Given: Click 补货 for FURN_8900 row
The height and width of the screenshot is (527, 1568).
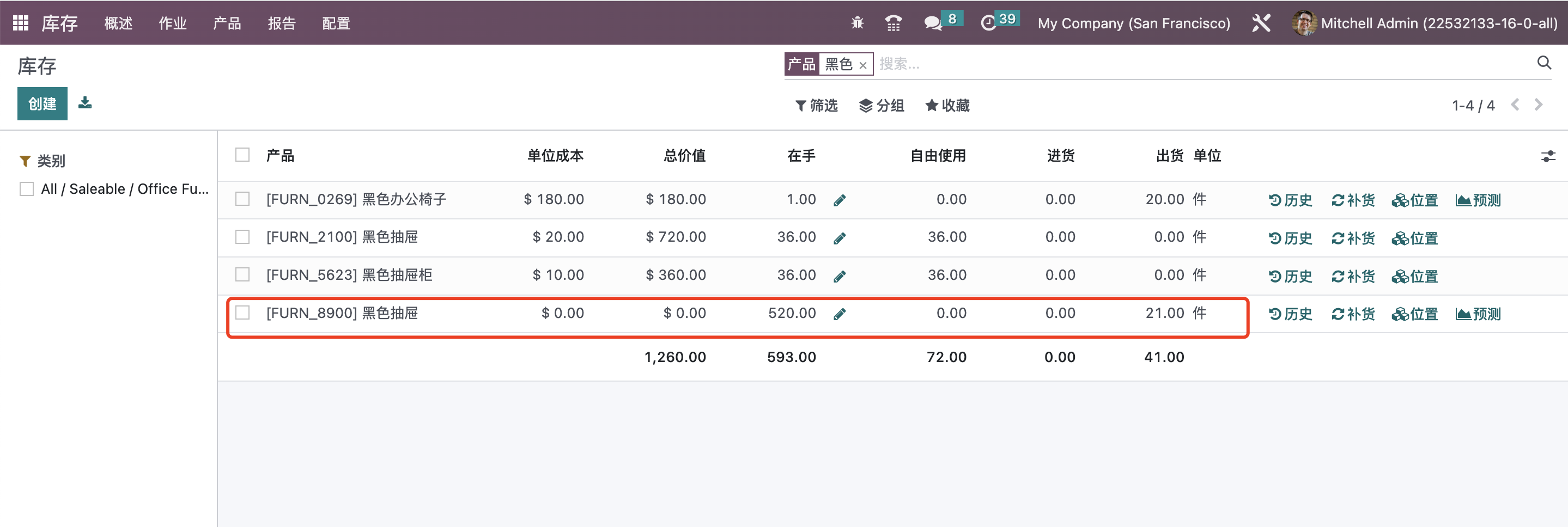Looking at the screenshot, I should (1353, 315).
